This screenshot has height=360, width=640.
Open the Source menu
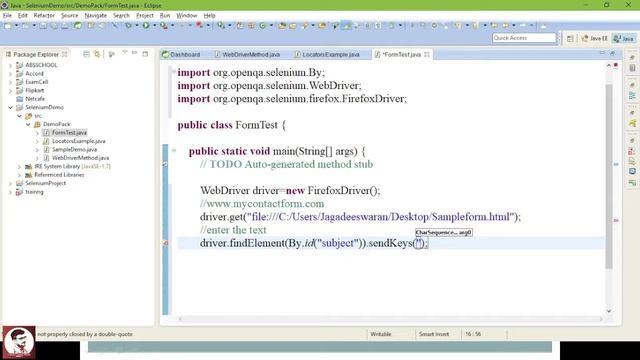pos(69,16)
